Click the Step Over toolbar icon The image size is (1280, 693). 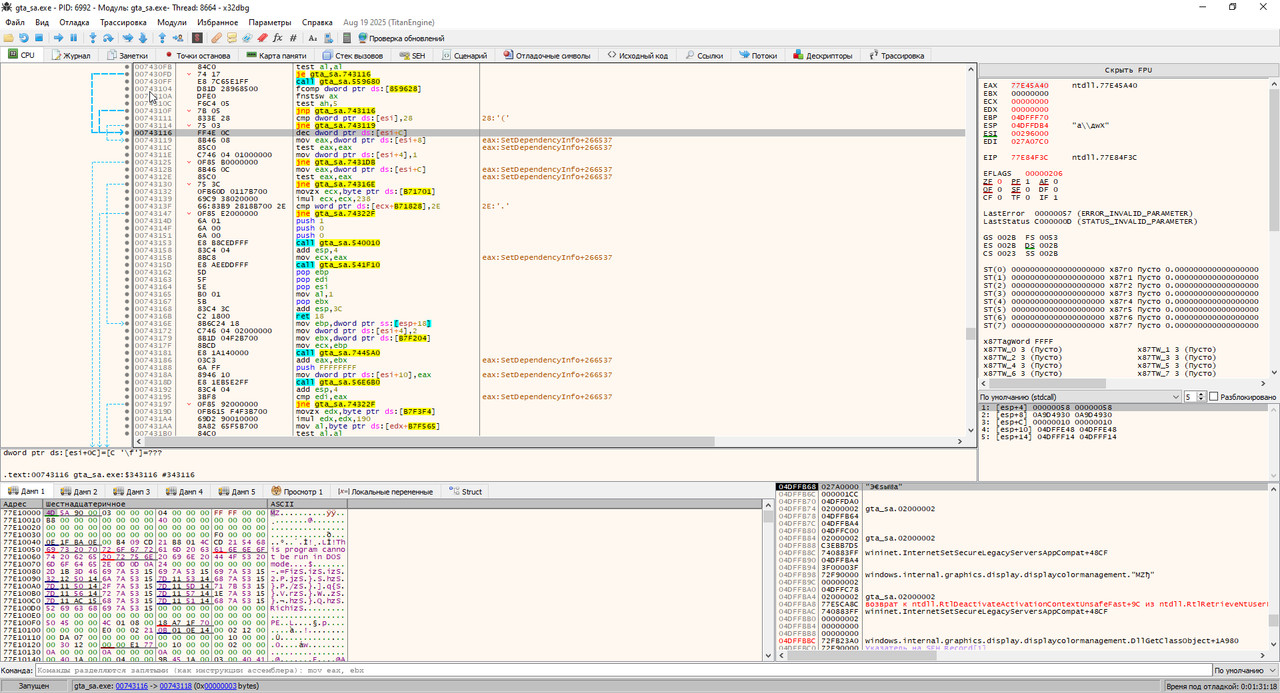(x=109, y=38)
